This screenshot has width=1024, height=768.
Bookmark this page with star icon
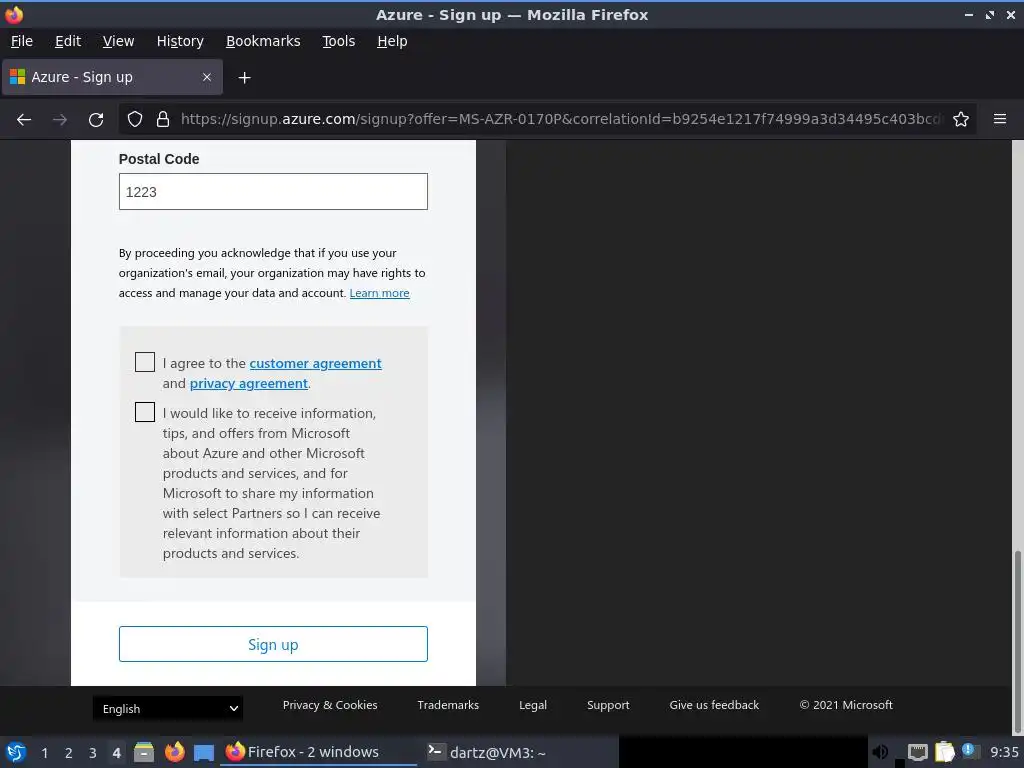click(961, 119)
